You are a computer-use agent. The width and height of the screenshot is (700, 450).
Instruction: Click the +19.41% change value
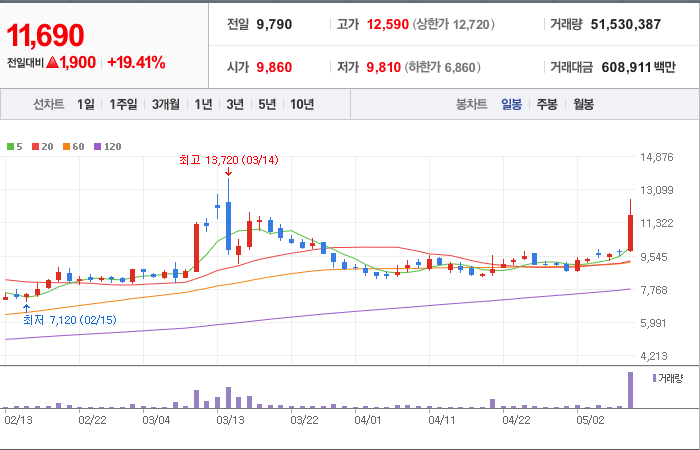point(136,62)
